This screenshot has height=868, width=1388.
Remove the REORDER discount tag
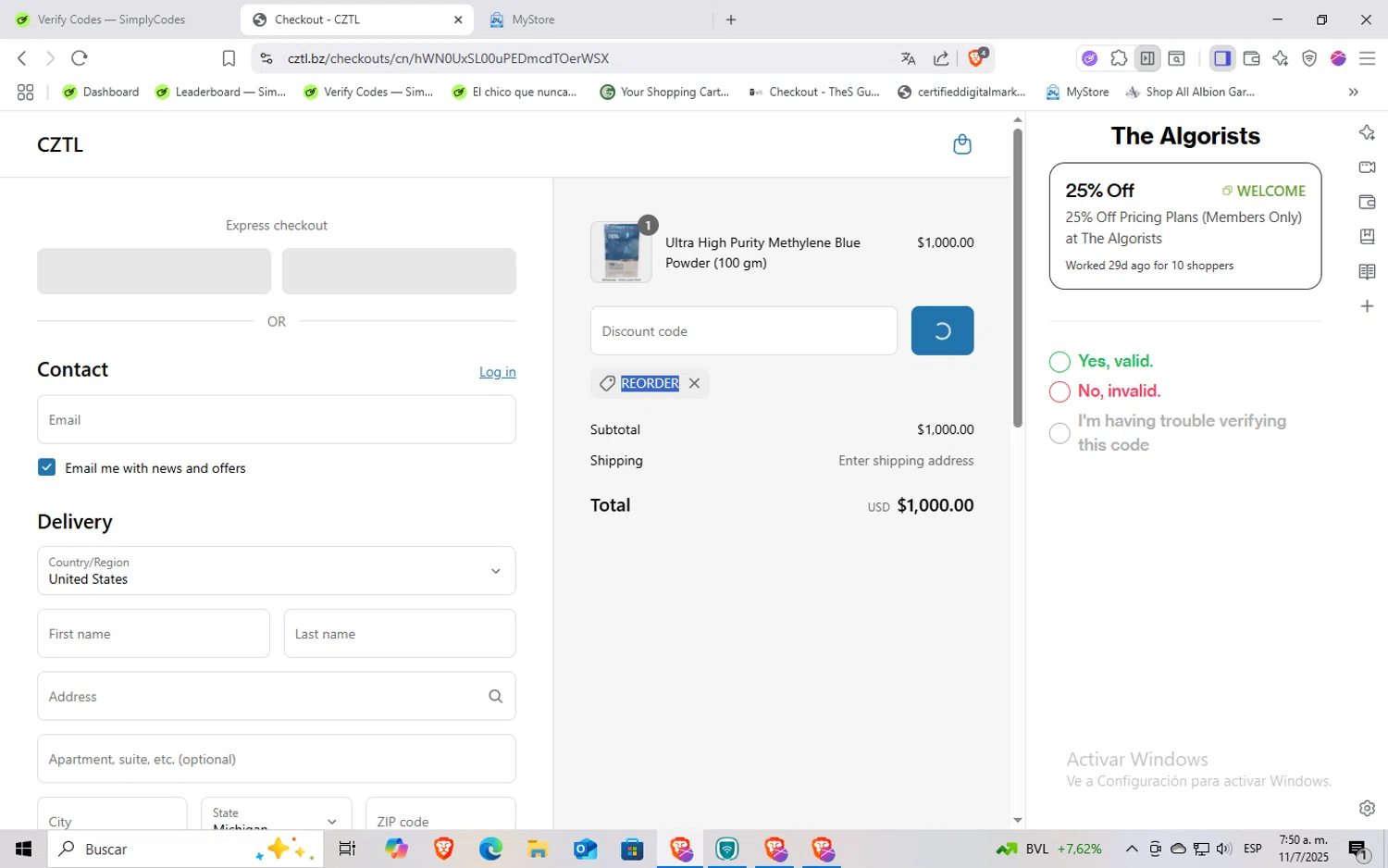click(x=694, y=383)
